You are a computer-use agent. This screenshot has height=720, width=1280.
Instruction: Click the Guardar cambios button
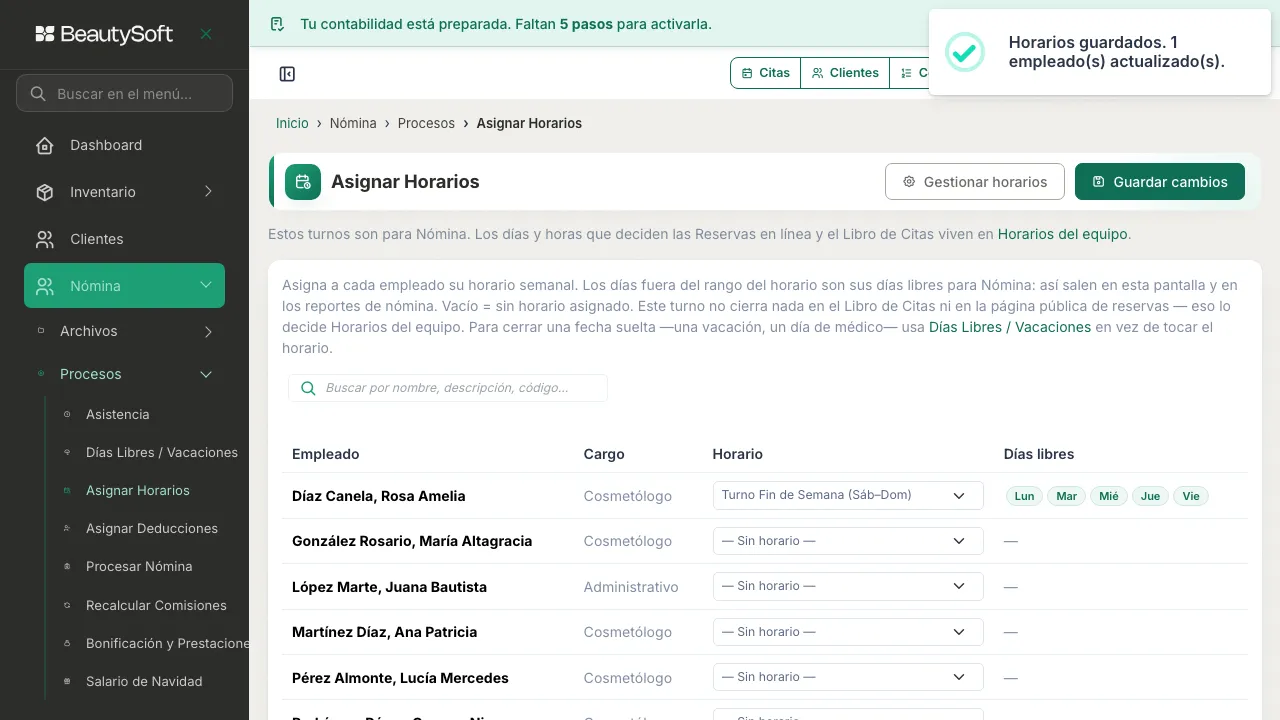1160,182
